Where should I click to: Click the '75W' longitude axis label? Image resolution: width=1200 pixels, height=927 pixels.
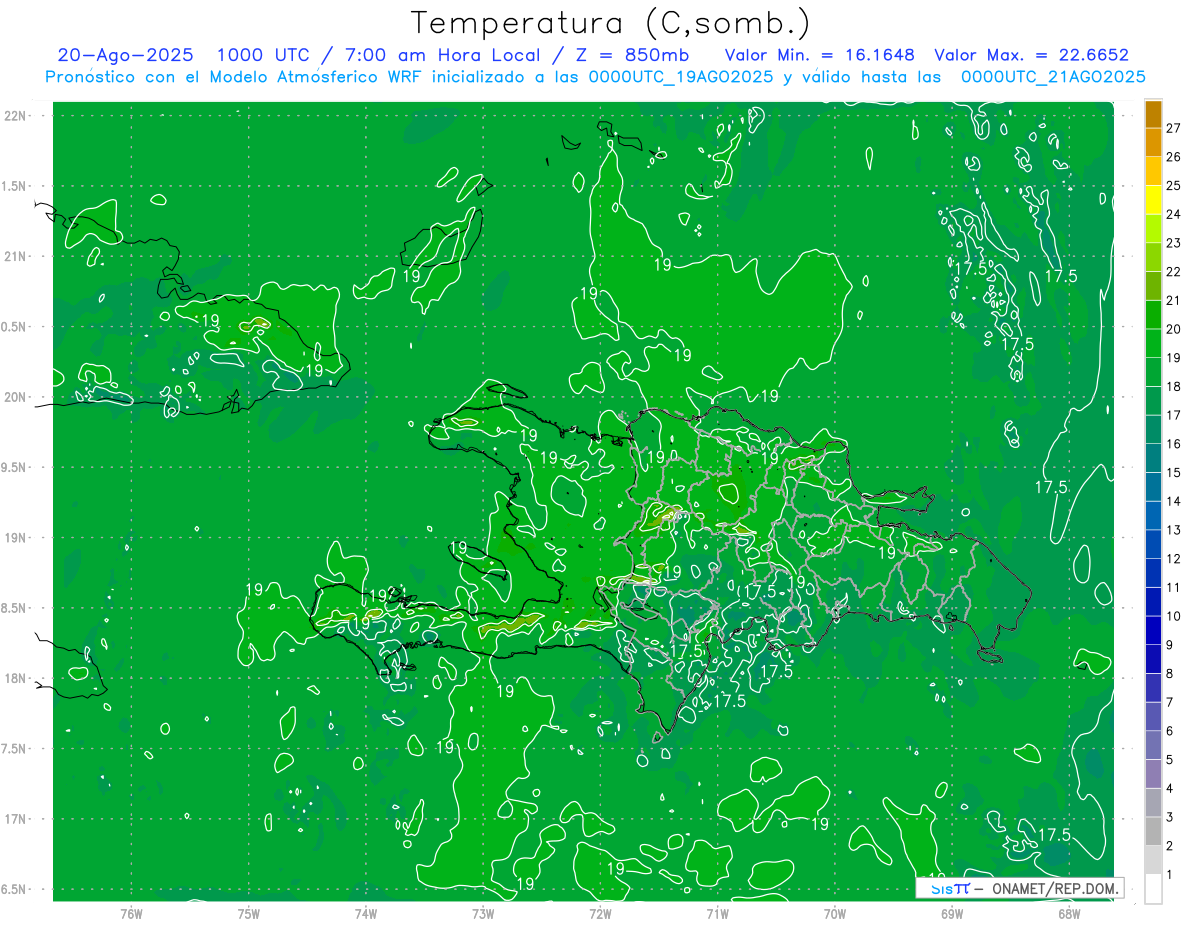pyautogui.click(x=249, y=913)
